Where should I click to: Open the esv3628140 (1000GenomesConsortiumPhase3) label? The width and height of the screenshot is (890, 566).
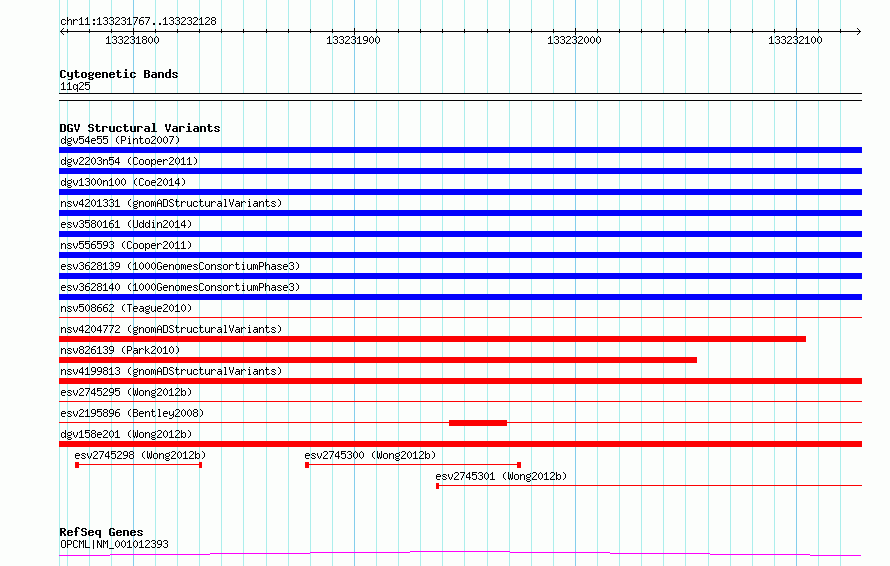click(x=180, y=287)
